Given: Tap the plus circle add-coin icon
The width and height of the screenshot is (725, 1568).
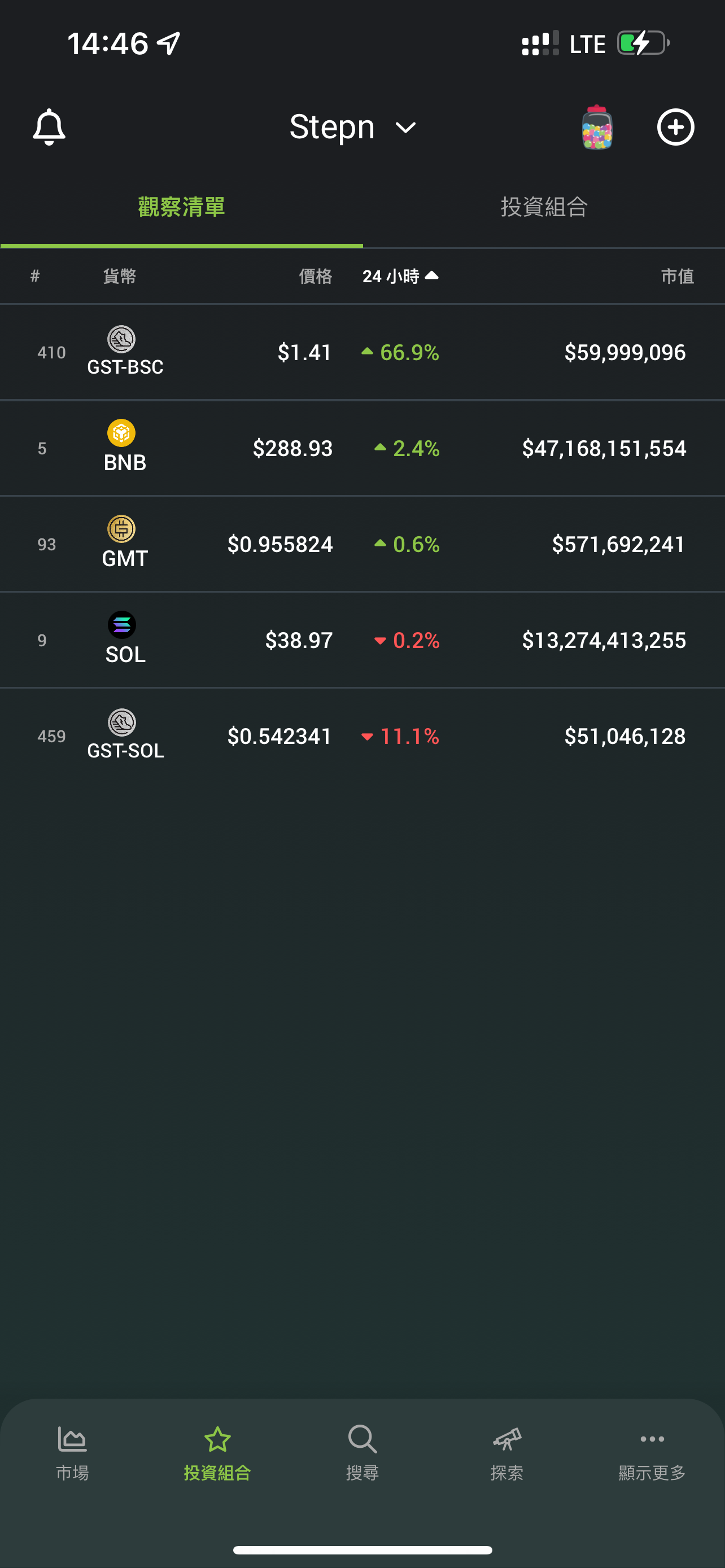Looking at the screenshot, I should [x=675, y=127].
